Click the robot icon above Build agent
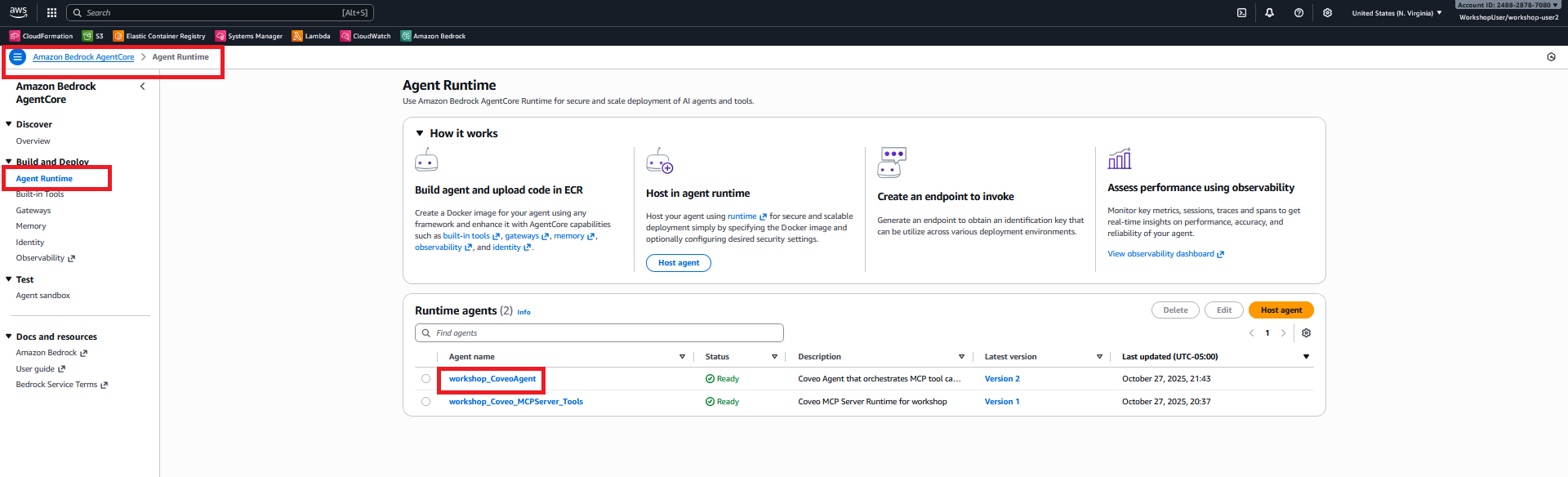 pos(426,159)
